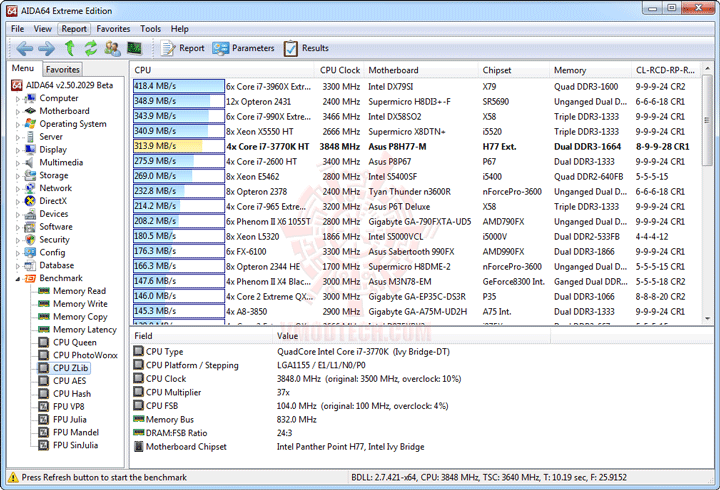Screen dimensions: 720x490
Task: Open the View menu
Action: pos(42,29)
